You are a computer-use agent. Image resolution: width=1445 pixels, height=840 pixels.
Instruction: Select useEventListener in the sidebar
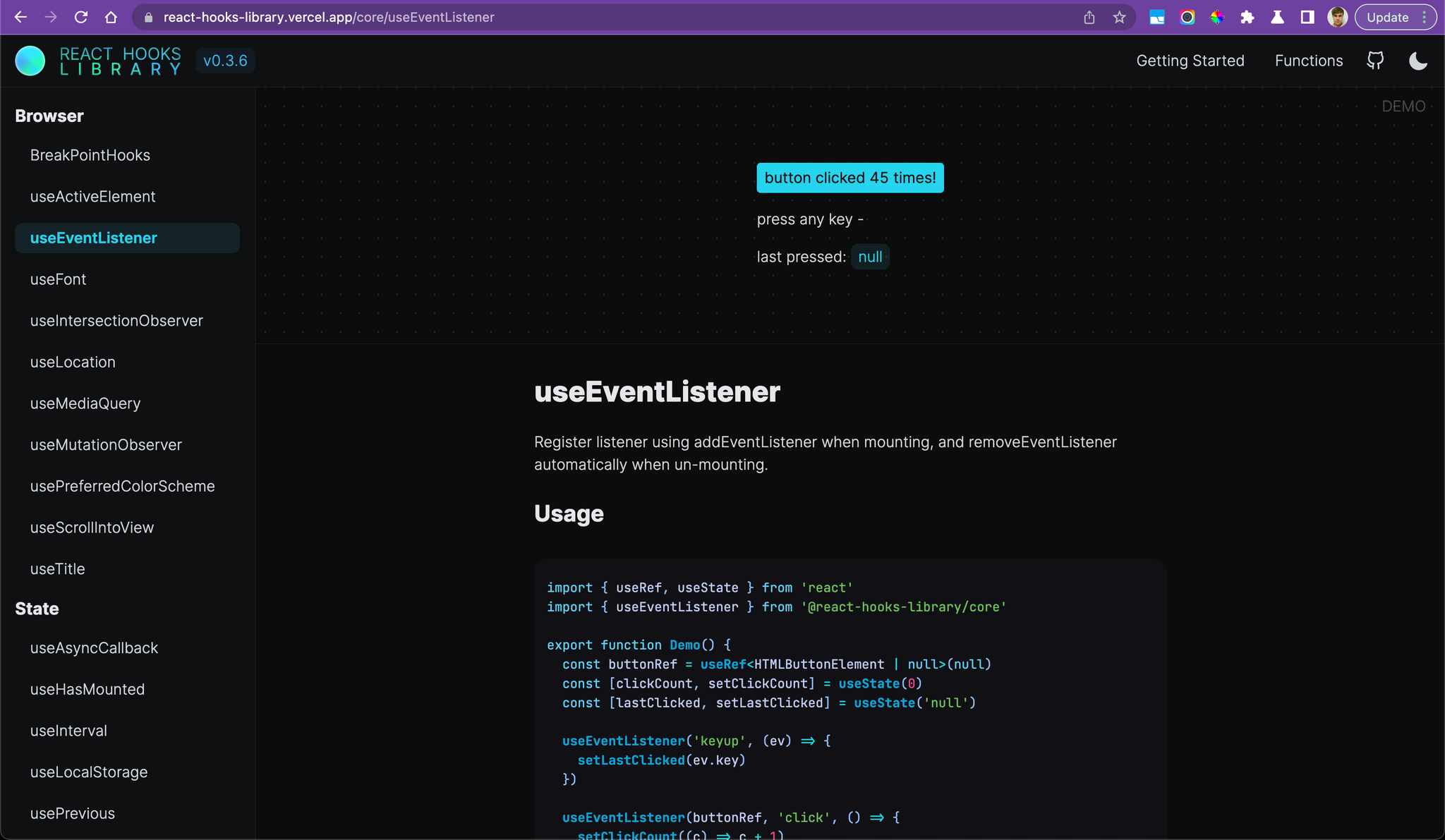click(127, 238)
